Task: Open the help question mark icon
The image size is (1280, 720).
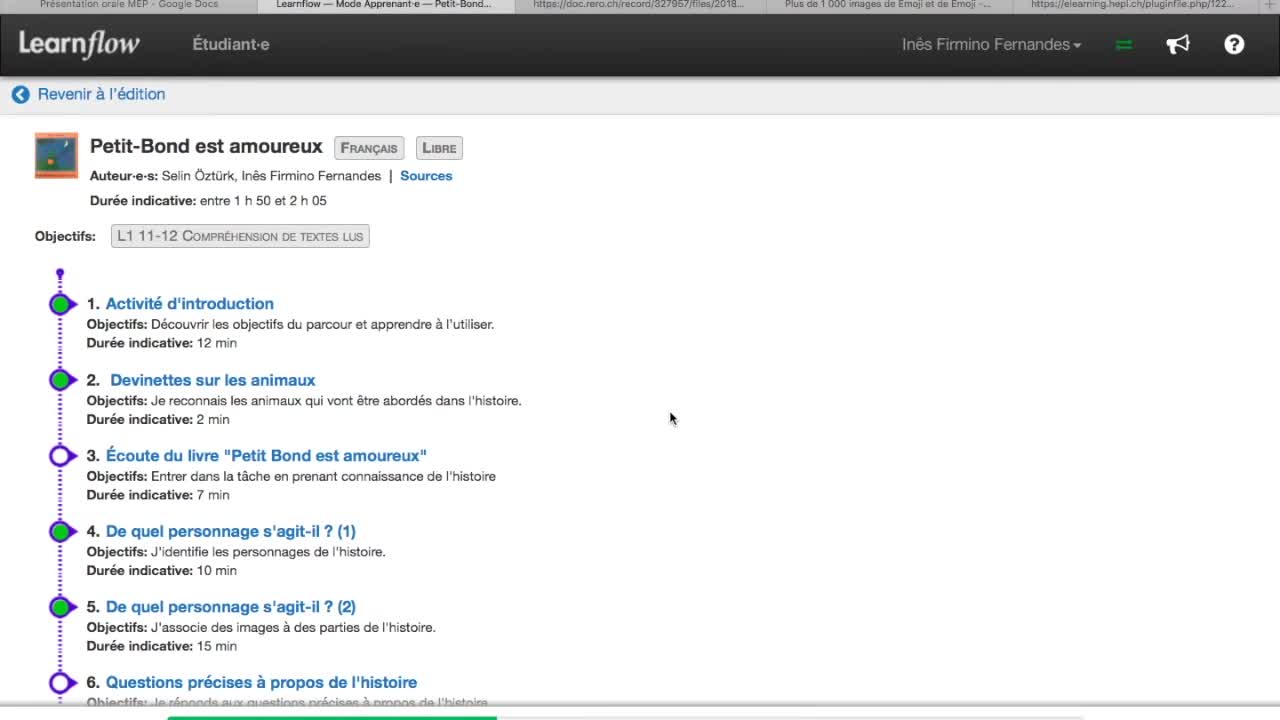Action: 1234,44
